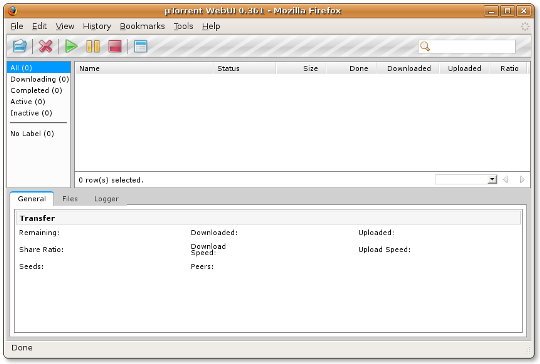Screen dimensions: 540x364
Task: Open the View menu
Action: (65, 26)
